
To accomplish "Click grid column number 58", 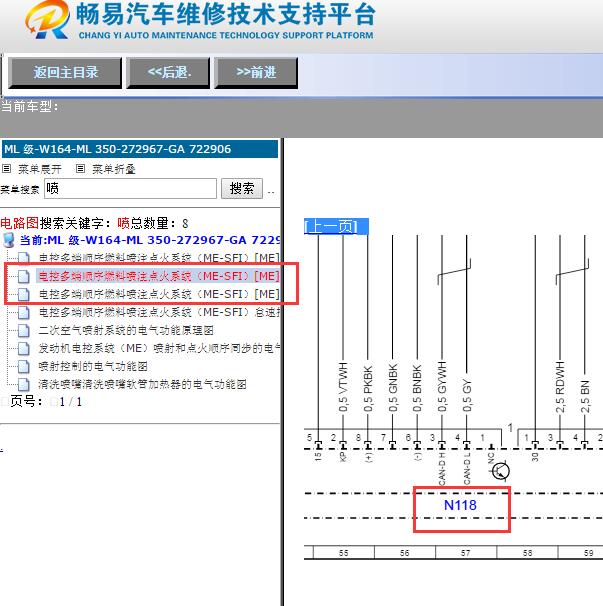I will tap(527, 553).
